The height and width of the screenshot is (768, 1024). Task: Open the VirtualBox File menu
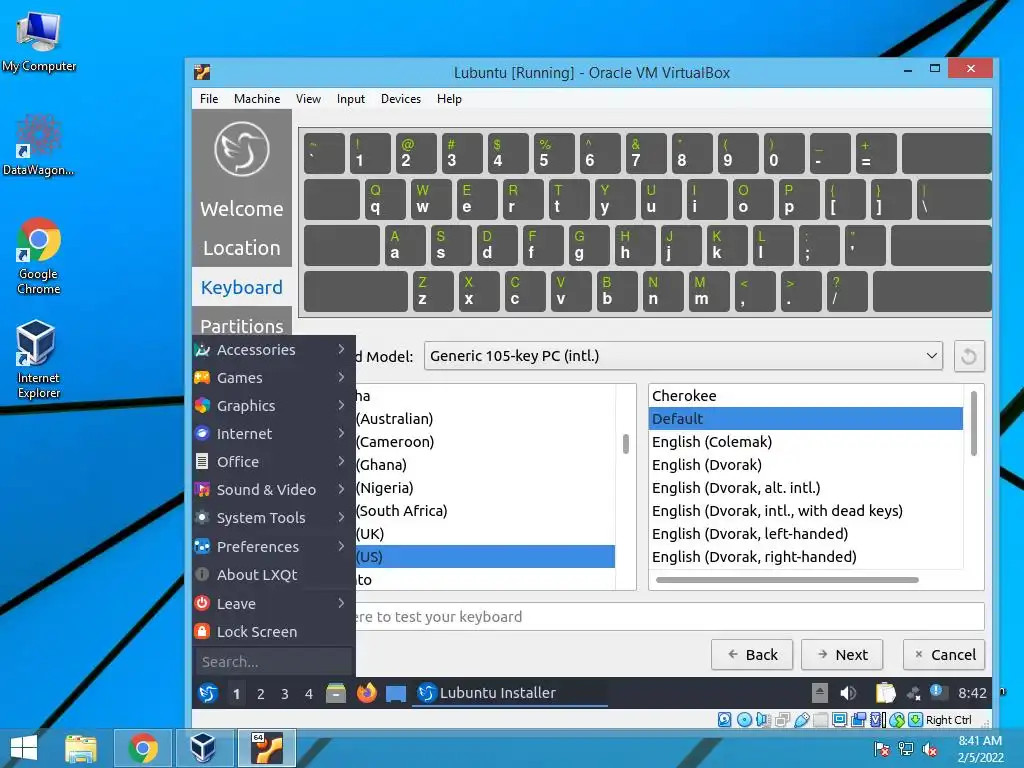[x=209, y=99]
